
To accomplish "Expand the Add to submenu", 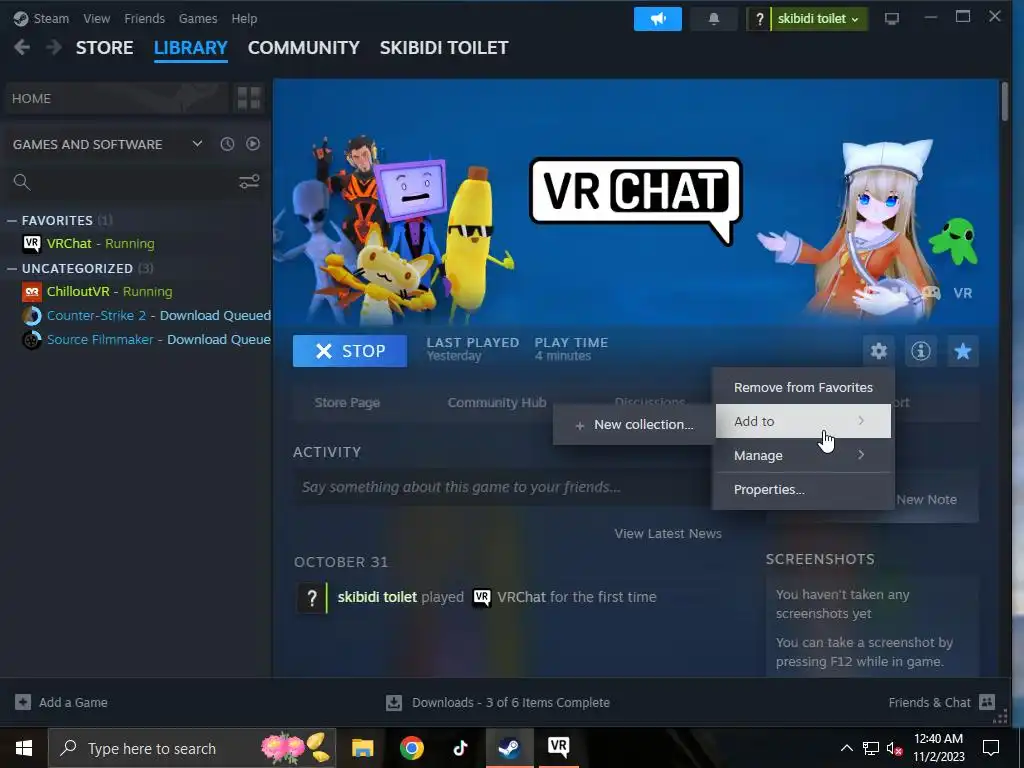I will 803,421.
